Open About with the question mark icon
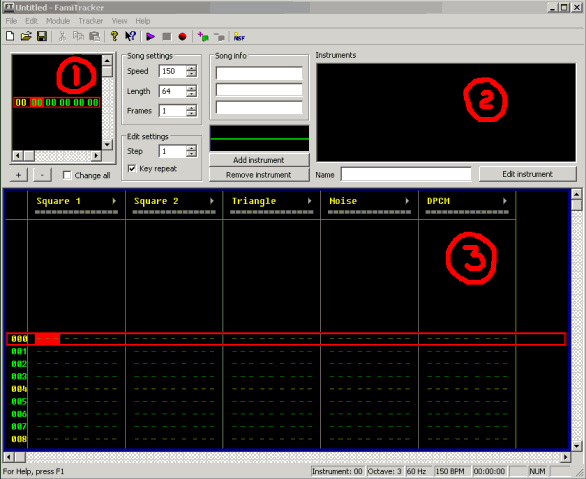 pos(114,36)
